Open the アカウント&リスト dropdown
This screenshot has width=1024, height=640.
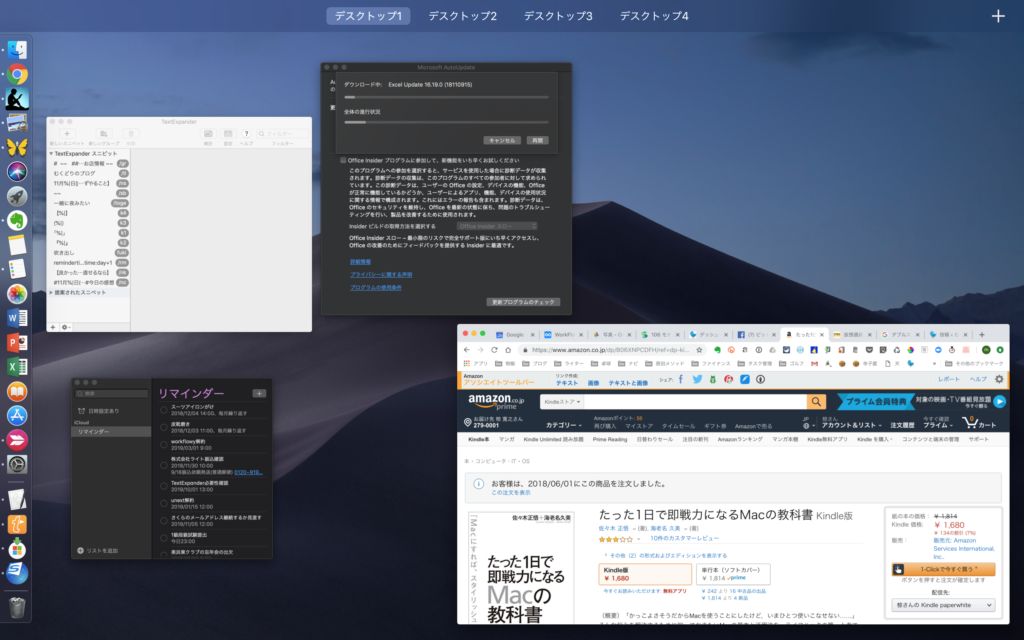(x=851, y=425)
